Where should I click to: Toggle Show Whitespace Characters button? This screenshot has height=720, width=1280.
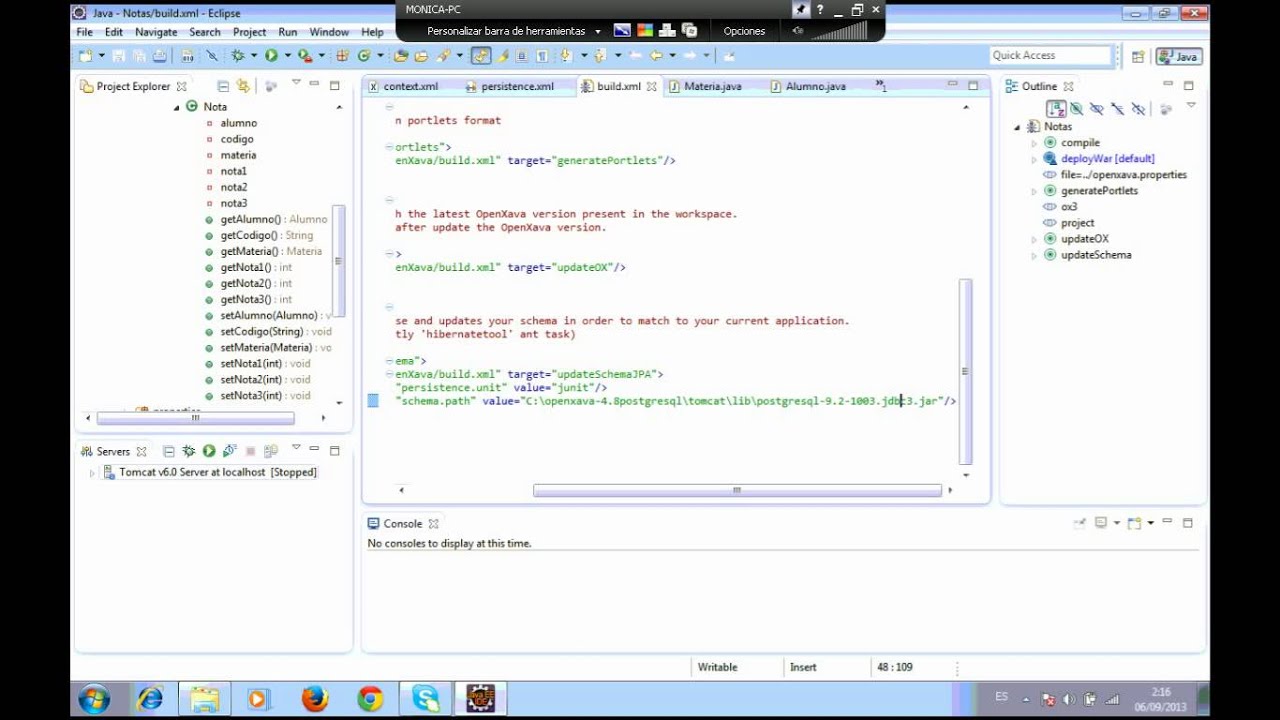point(542,56)
